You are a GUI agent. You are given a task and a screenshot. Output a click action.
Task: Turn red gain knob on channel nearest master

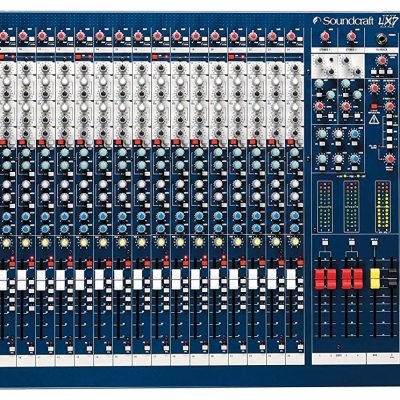click(291, 35)
